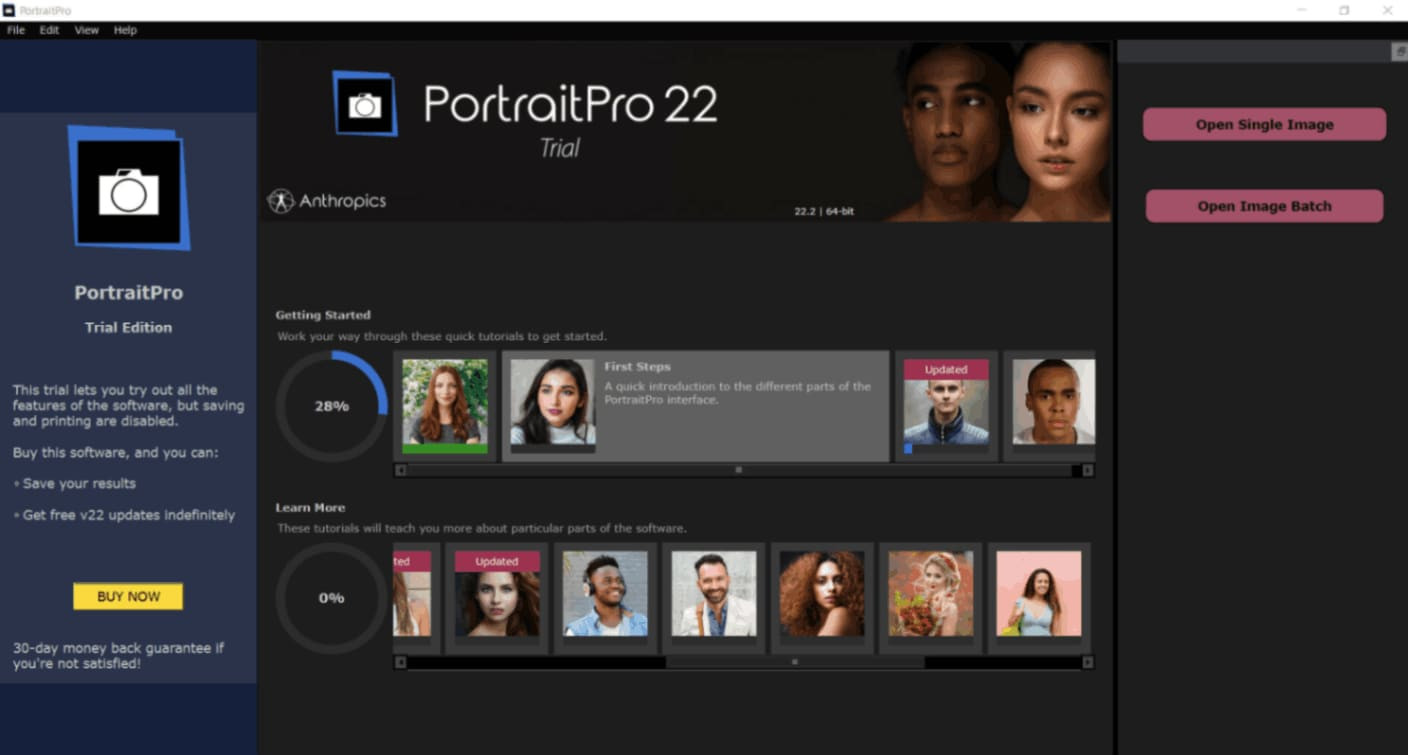Open the View menu

(x=87, y=30)
